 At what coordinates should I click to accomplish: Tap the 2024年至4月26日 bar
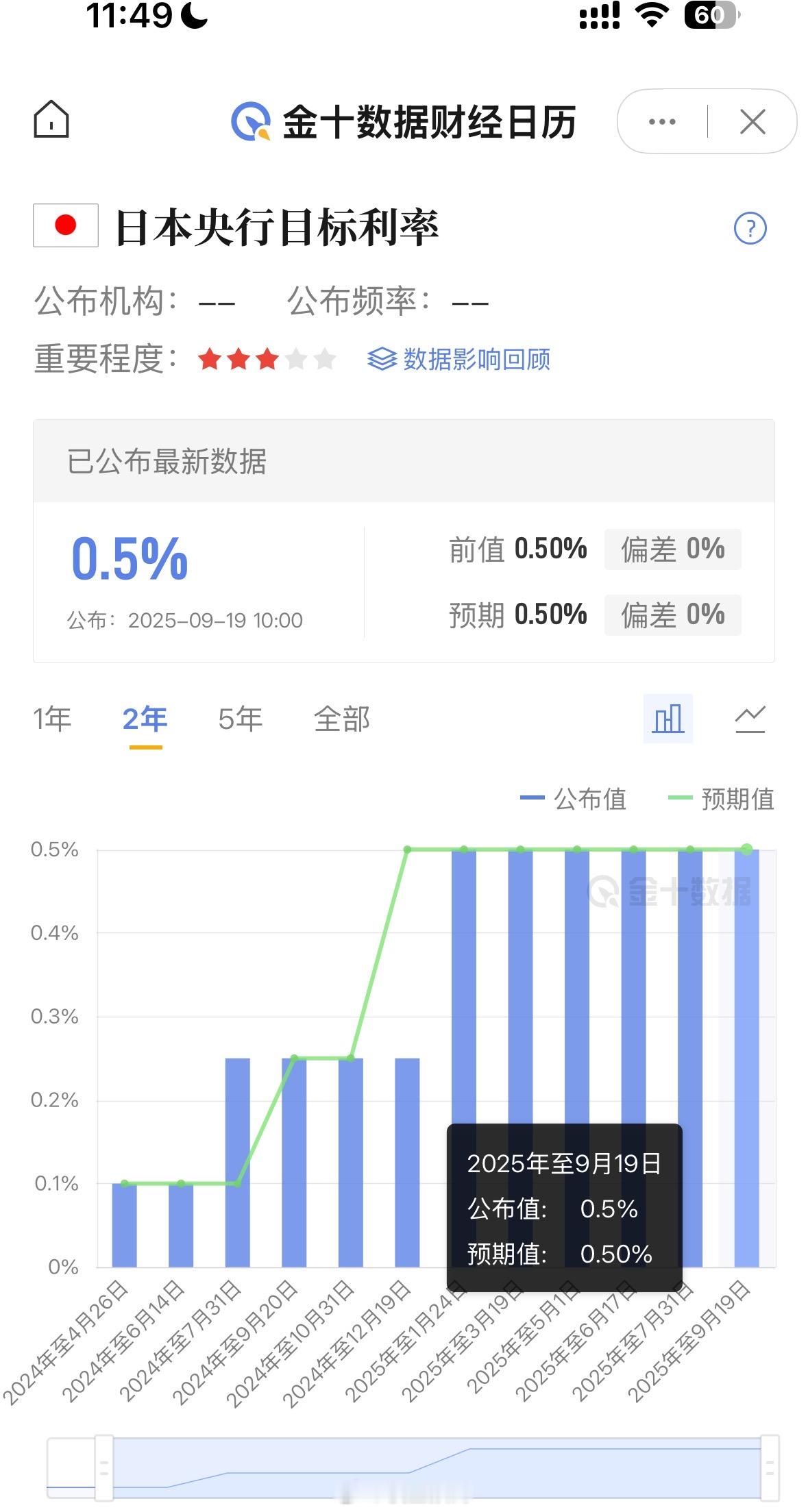(125, 1225)
